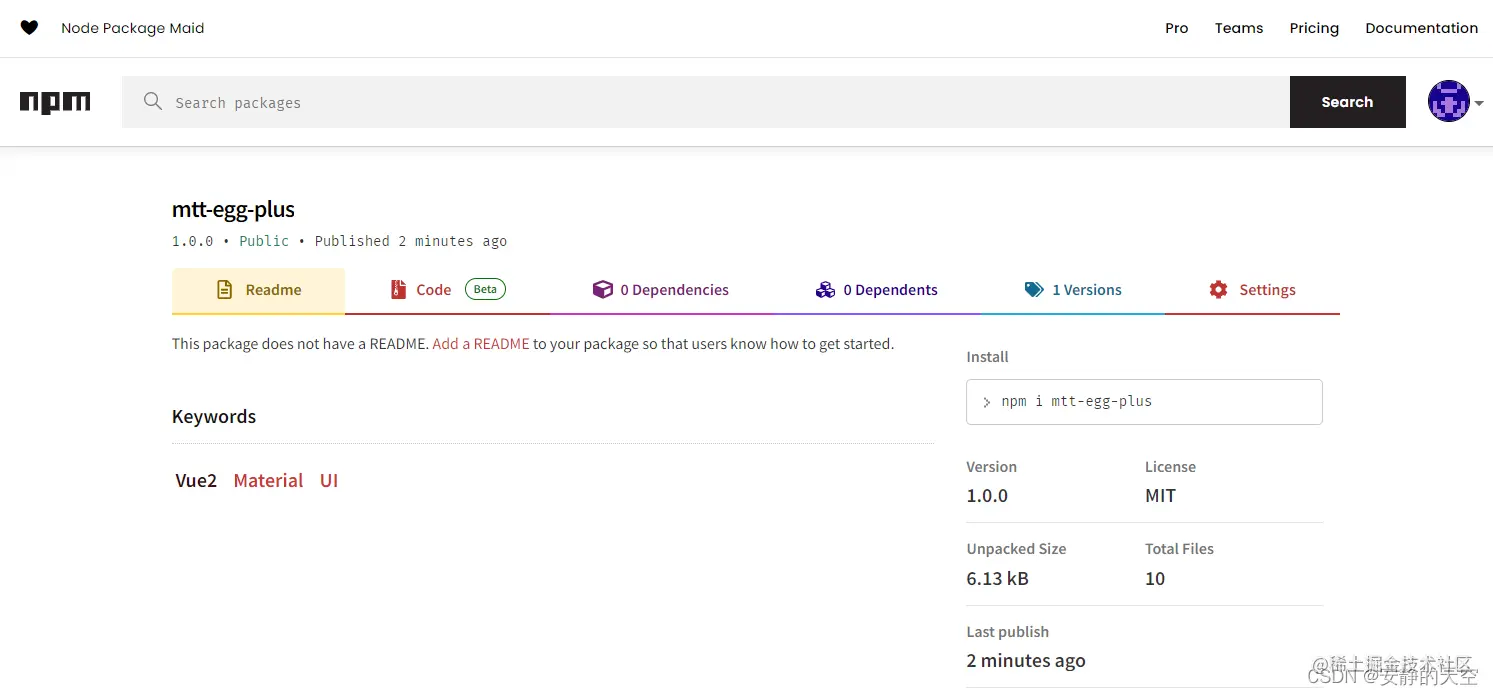
Task: Open the Teams link
Action: pos(1239,28)
